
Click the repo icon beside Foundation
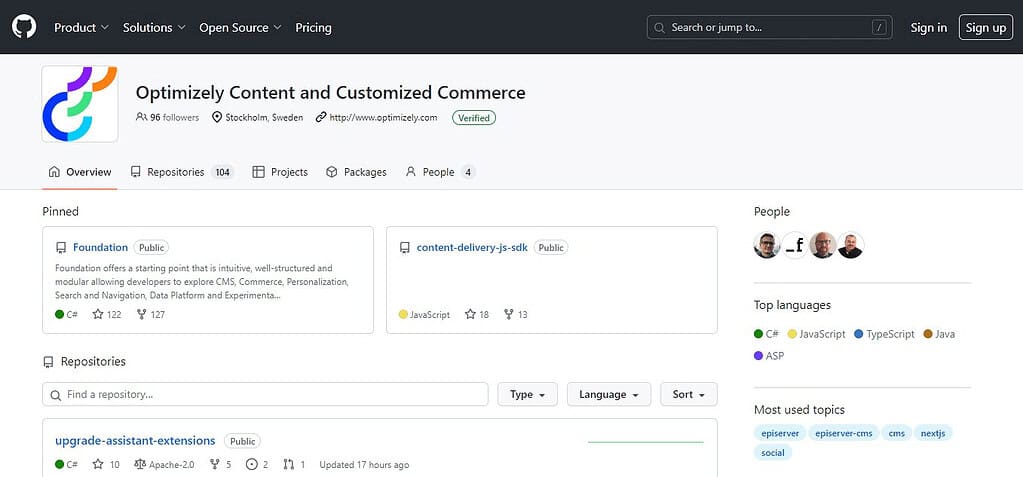coord(61,247)
